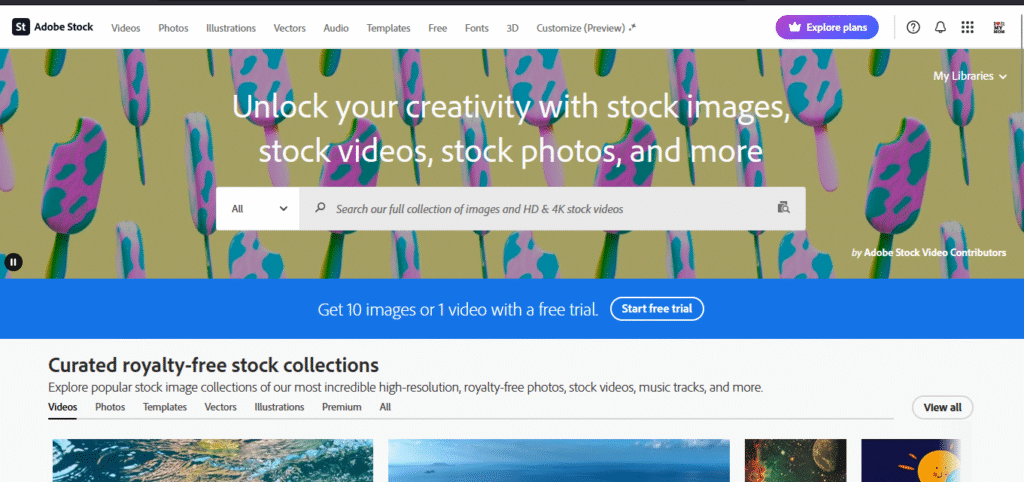This screenshot has height=482, width=1024.
Task: Click the search field for images and videos
Action: click(552, 208)
